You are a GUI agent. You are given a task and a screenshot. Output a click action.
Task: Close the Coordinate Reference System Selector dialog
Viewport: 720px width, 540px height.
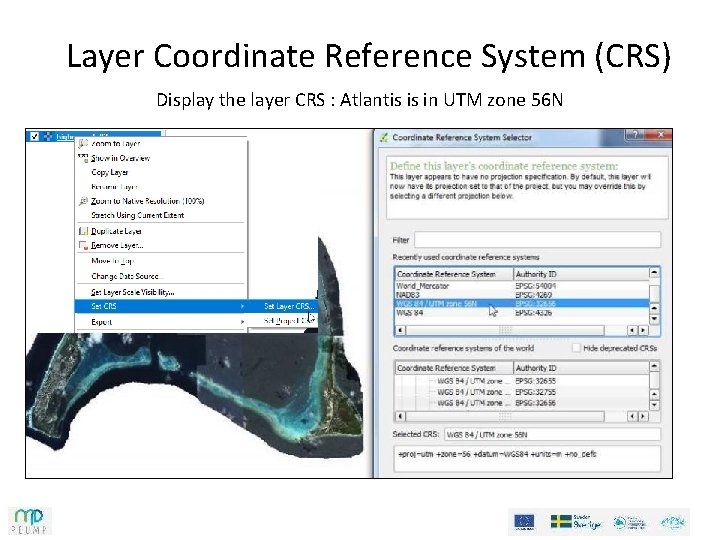[x=659, y=135]
